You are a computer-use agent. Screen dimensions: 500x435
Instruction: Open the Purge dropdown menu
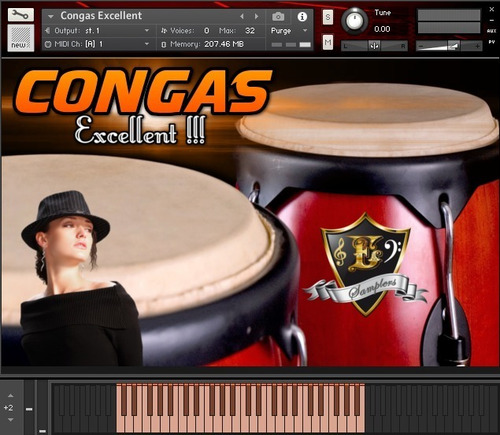(289, 31)
